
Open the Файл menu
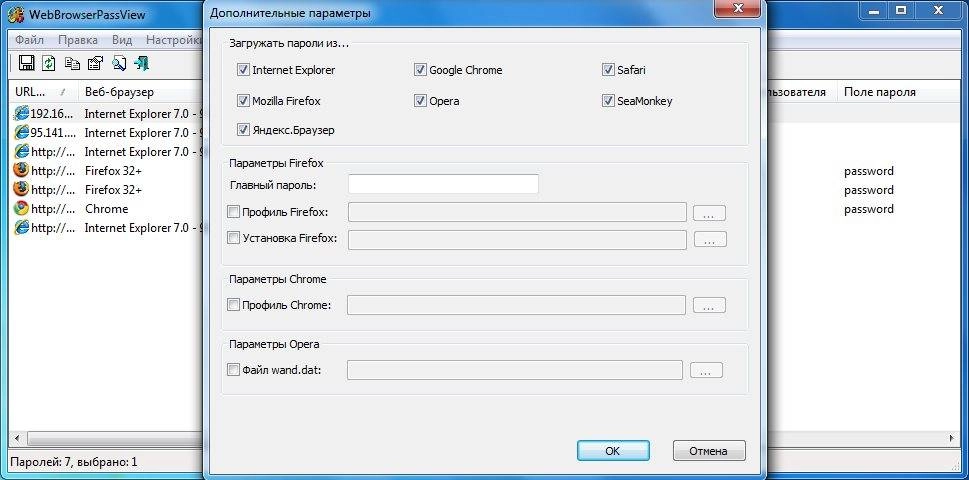click(29, 40)
